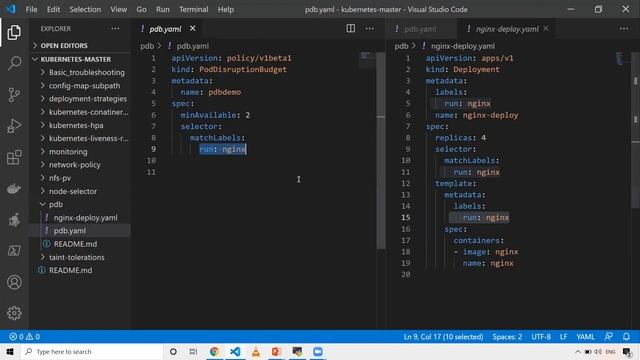640x360 pixels.
Task: Select the nginx-deploy.yaml editor tab
Action: [507, 29]
